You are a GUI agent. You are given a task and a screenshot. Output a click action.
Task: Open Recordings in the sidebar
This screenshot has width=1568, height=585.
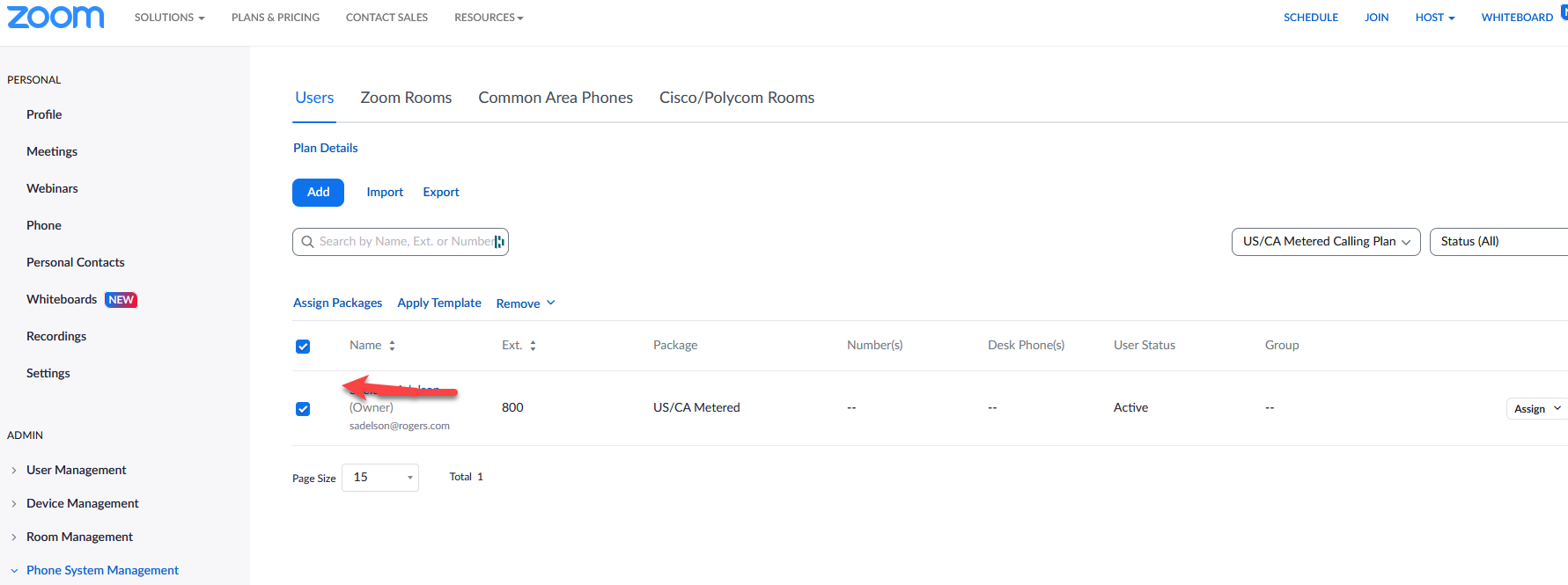[56, 337]
